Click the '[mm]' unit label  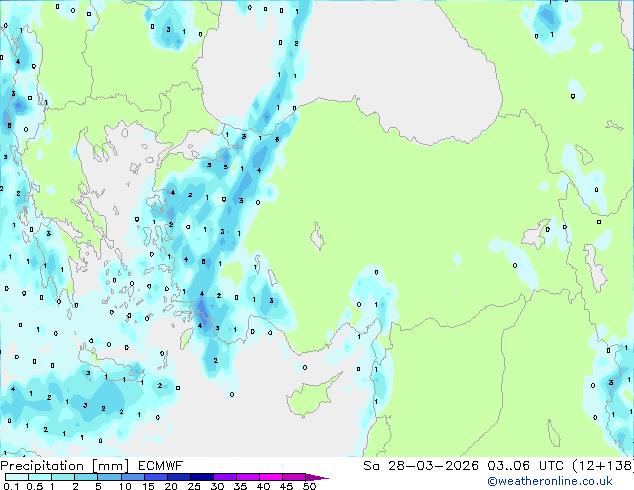click(111, 466)
